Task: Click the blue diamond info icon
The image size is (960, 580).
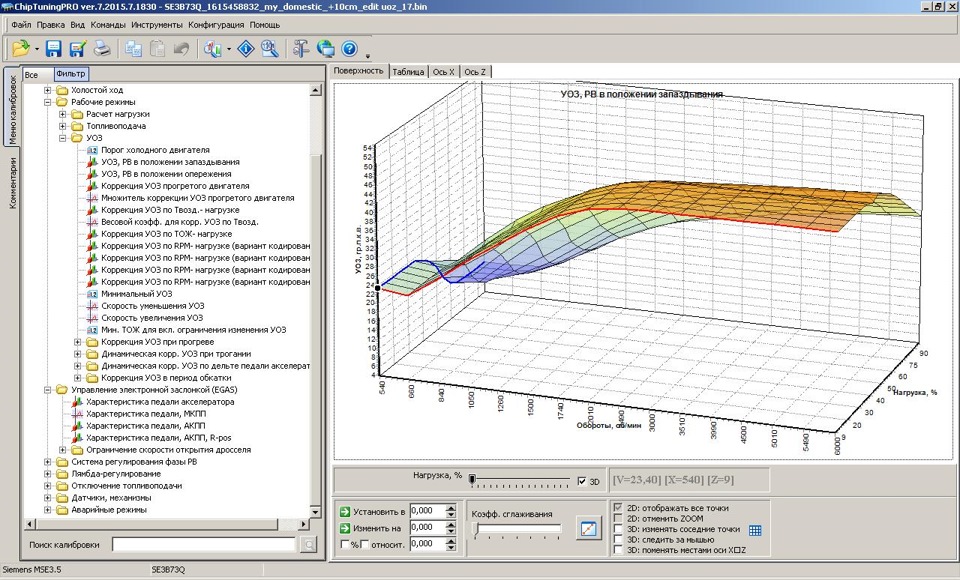Action: [x=246, y=48]
